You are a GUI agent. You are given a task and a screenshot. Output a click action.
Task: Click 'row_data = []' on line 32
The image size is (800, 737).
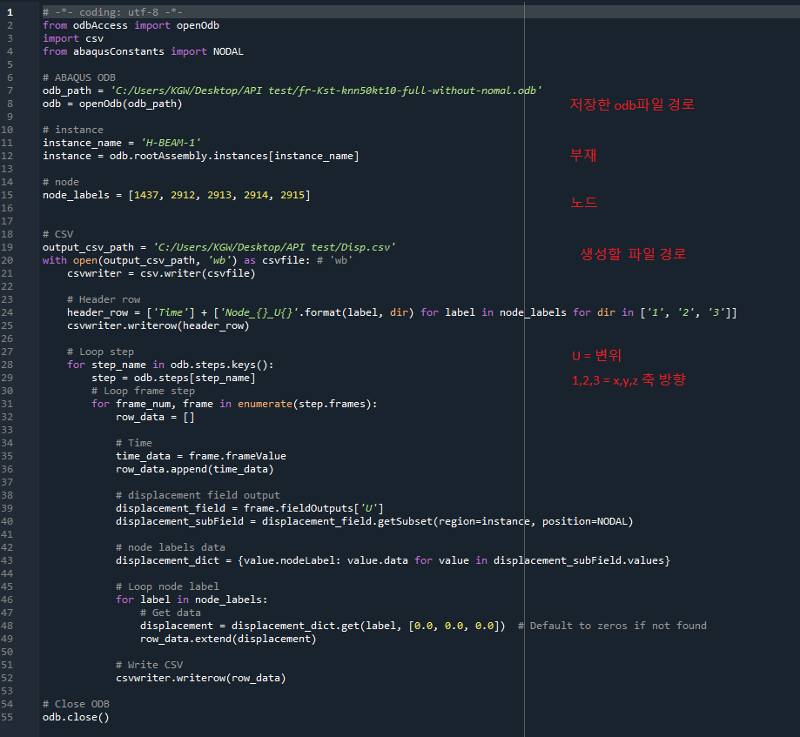point(155,417)
